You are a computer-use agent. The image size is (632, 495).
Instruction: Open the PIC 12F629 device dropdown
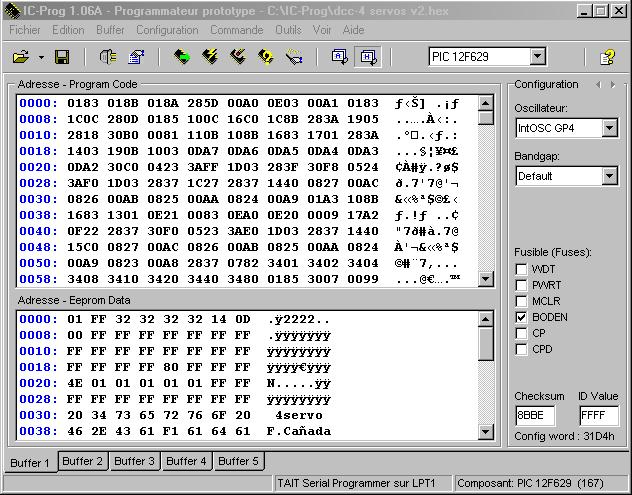[x=537, y=56]
